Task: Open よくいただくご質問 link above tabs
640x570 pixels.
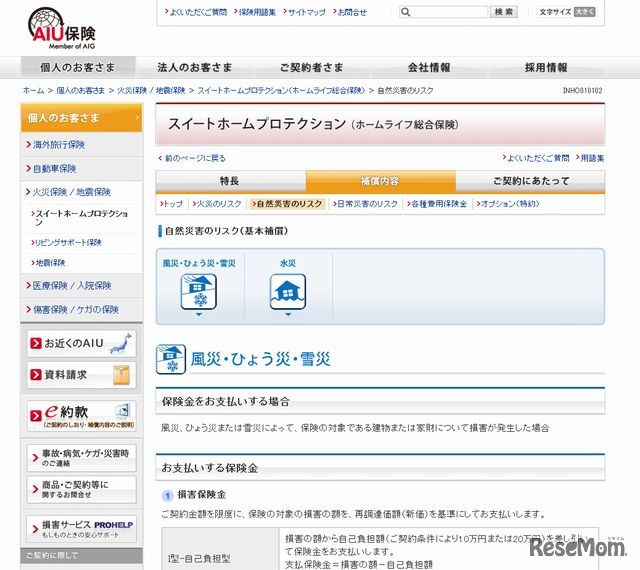Action: click(536, 158)
